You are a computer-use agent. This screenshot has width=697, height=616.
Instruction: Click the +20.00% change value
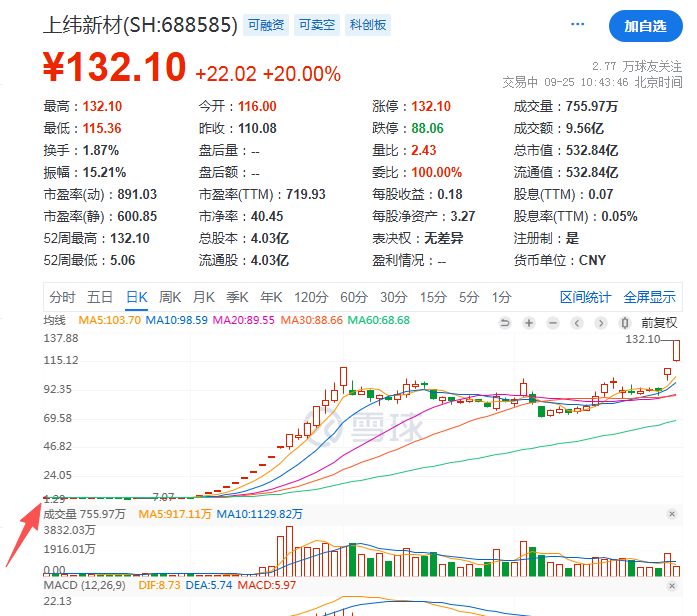tap(302, 74)
